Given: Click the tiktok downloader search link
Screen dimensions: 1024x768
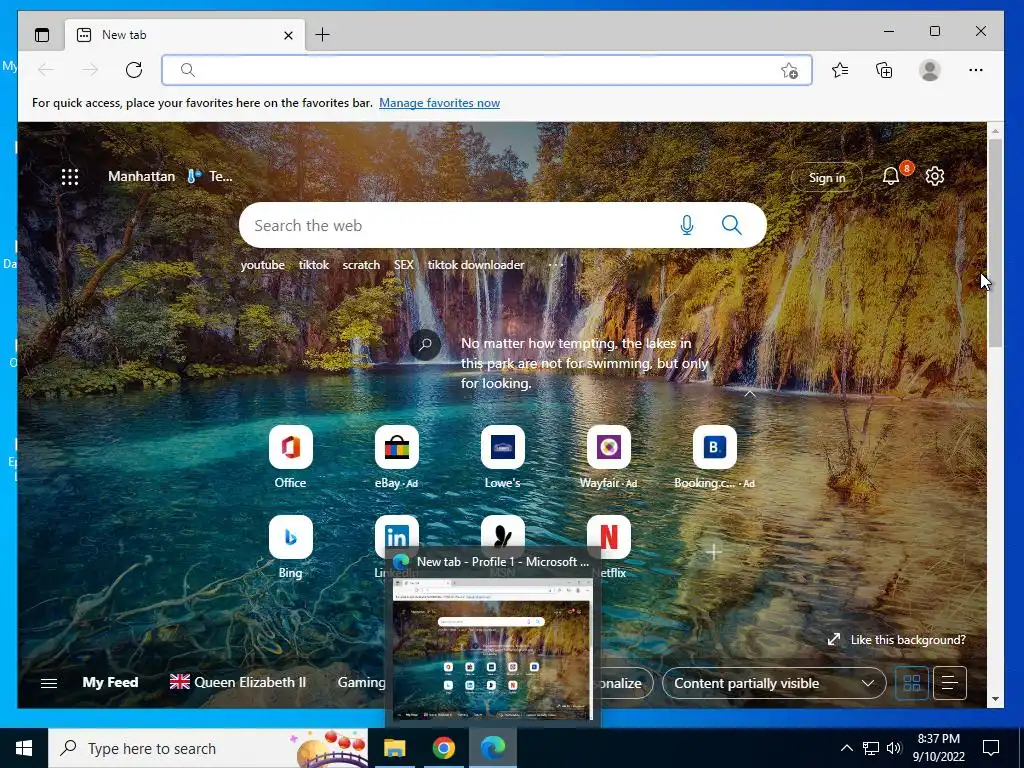Looking at the screenshot, I should (x=476, y=264).
